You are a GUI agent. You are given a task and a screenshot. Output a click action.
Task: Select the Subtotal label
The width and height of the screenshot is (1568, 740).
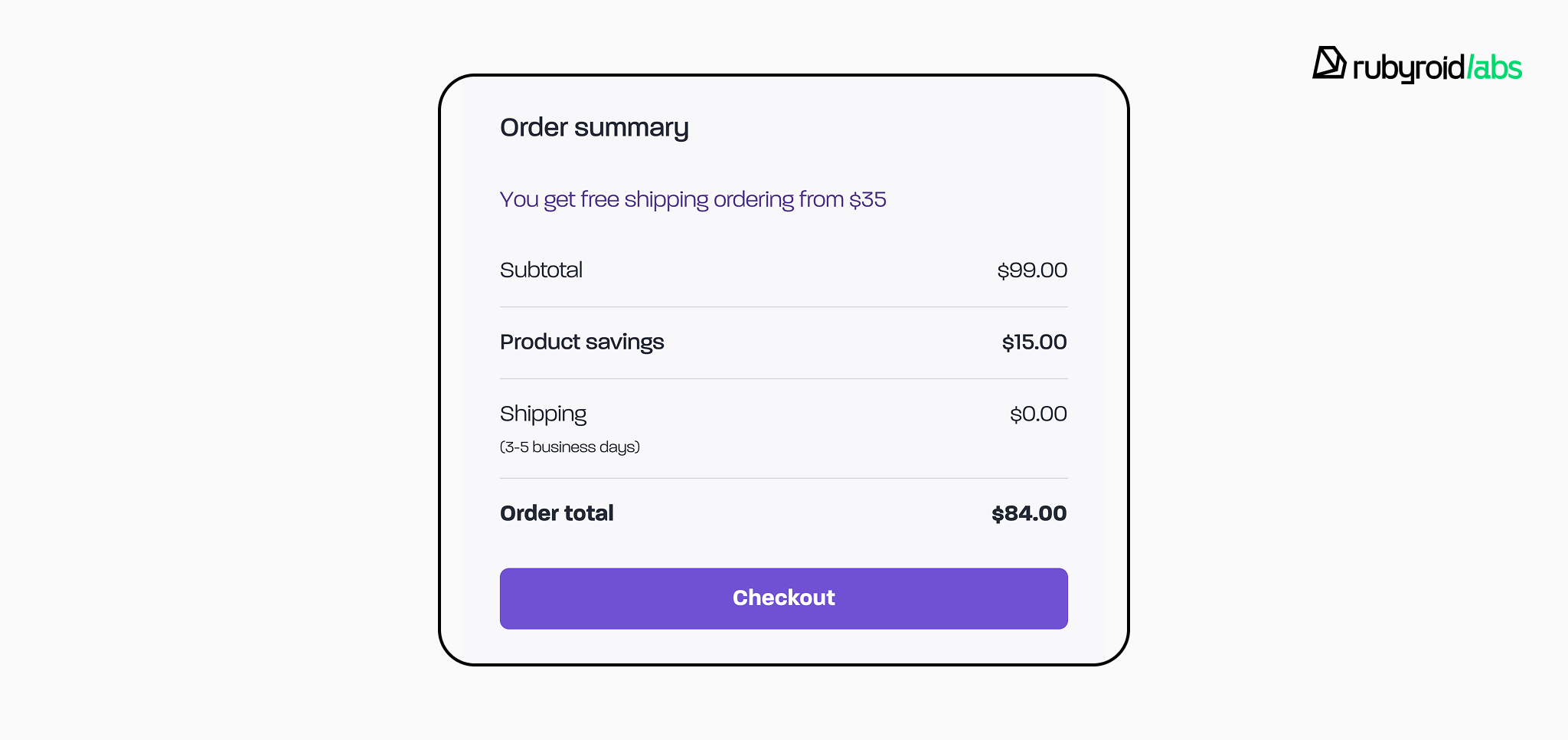pos(541,270)
